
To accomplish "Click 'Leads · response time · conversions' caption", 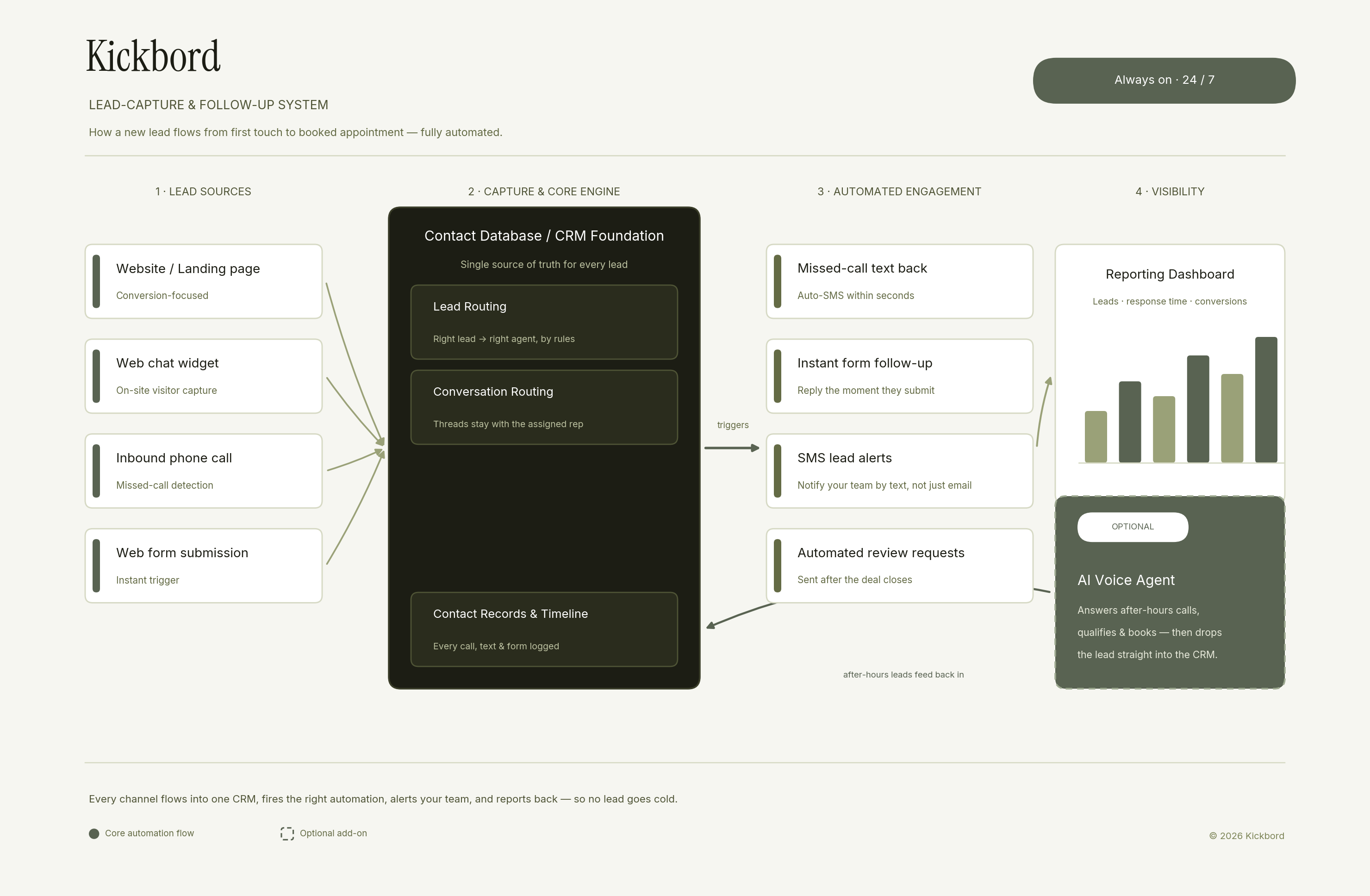I will [x=1170, y=302].
